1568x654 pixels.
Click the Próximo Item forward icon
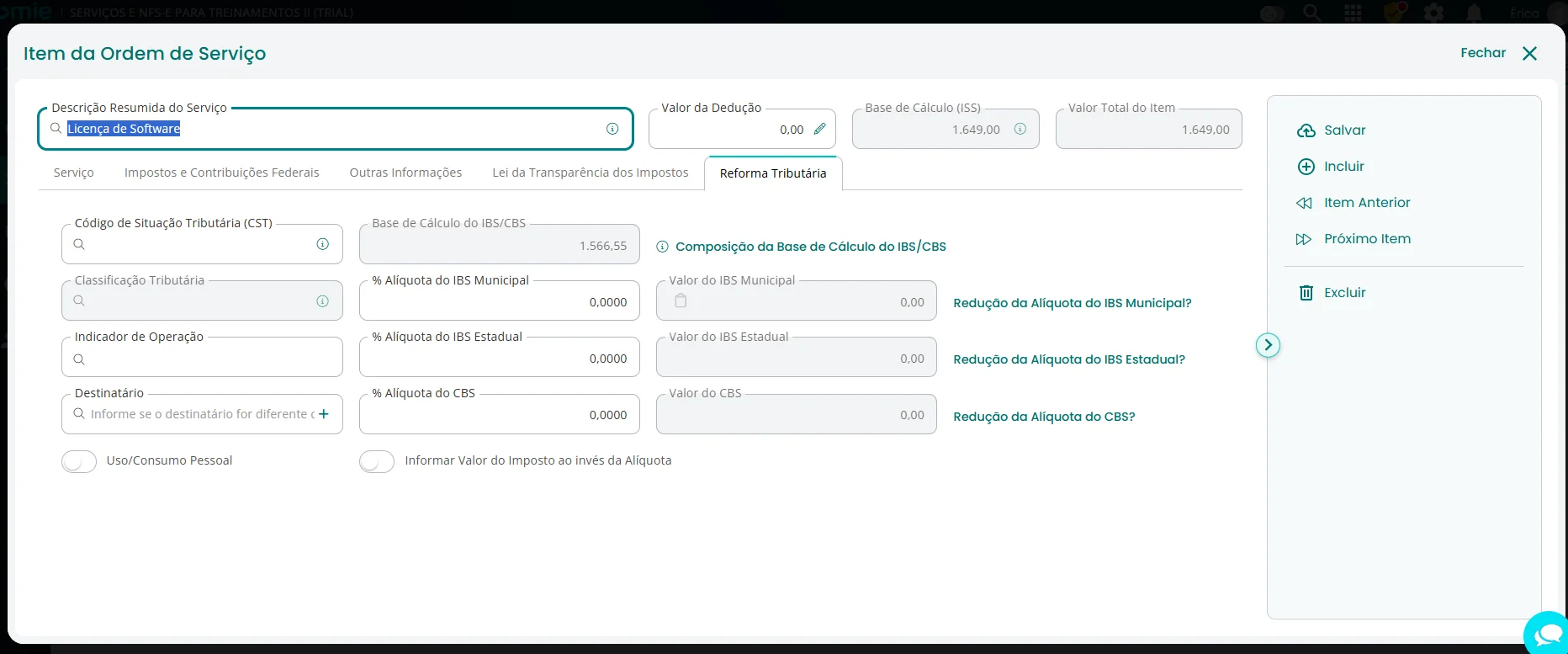(x=1304, y=239)
